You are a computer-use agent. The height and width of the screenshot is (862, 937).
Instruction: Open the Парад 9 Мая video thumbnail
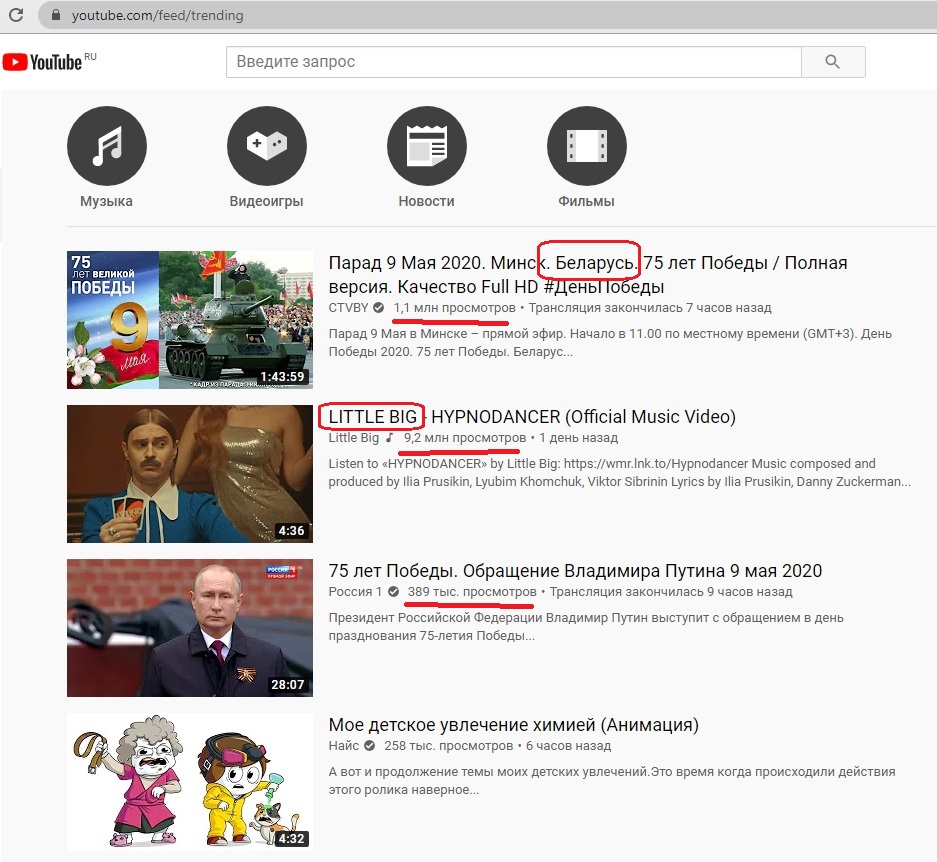tap(190, 320)
